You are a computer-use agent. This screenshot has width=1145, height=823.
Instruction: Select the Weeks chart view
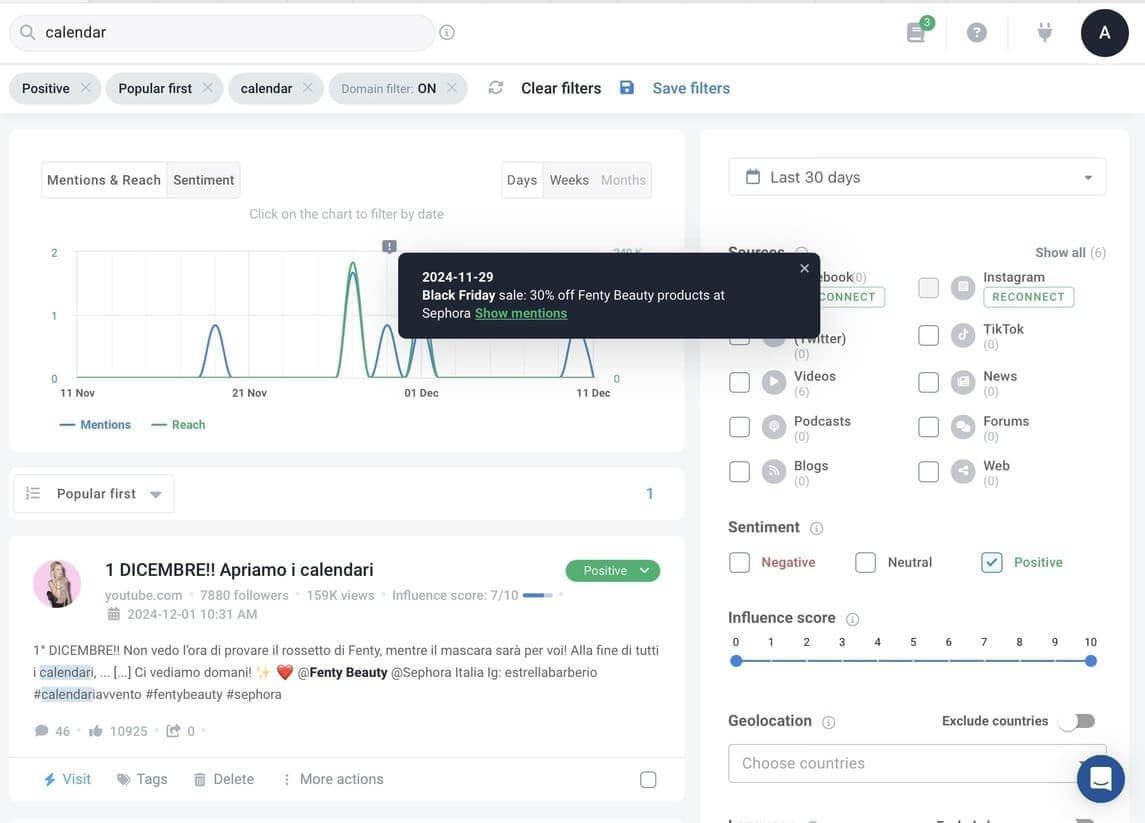568,180
